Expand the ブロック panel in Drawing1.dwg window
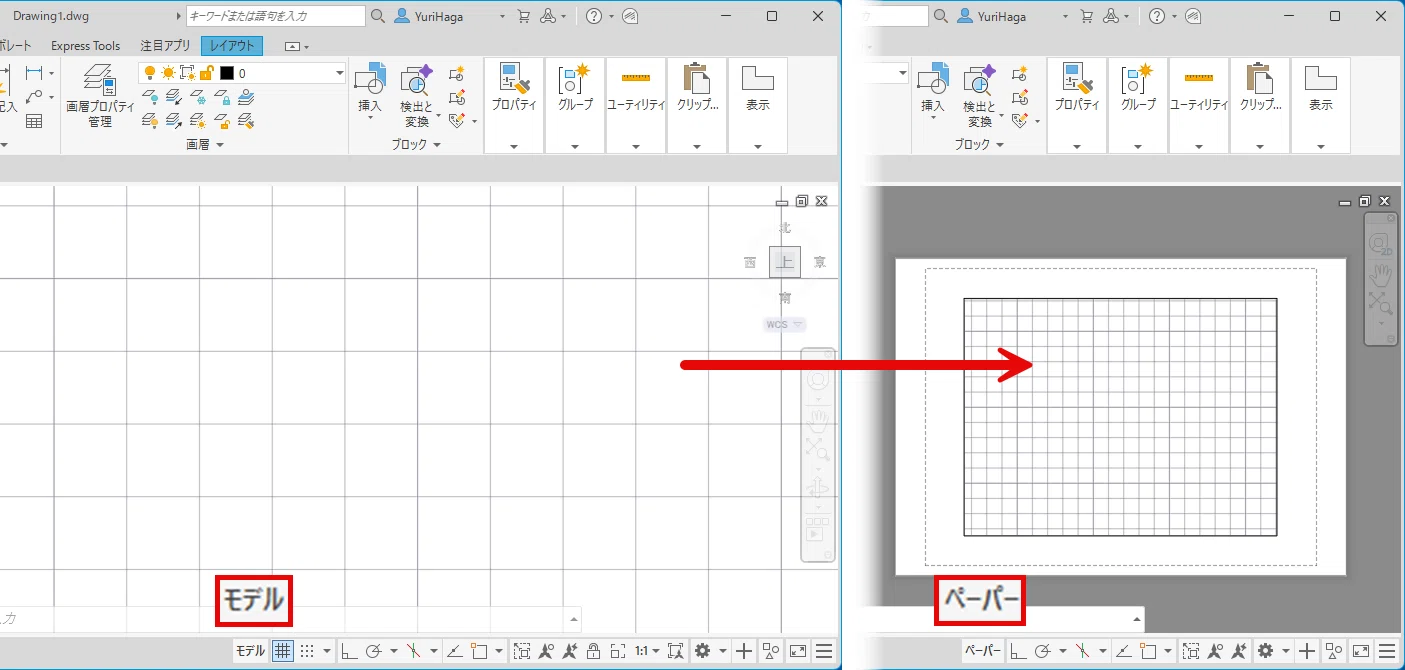The width and height of the screenshot is (1405, 670). [416, 145]
